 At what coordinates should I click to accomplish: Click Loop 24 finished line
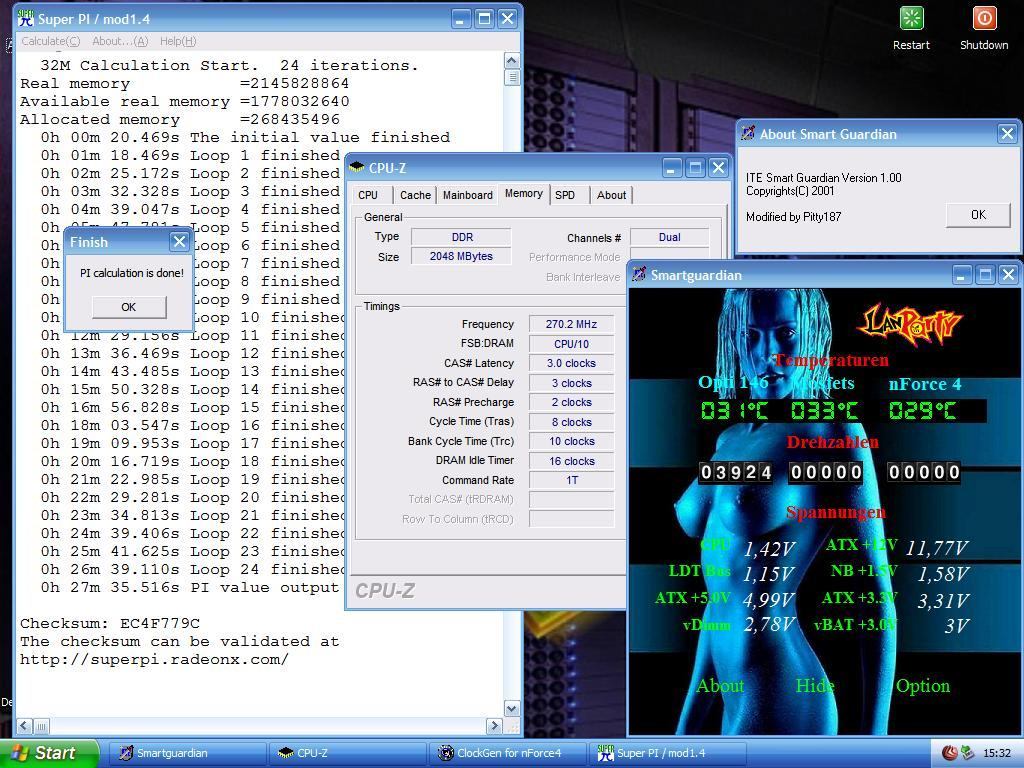point(193,569)
